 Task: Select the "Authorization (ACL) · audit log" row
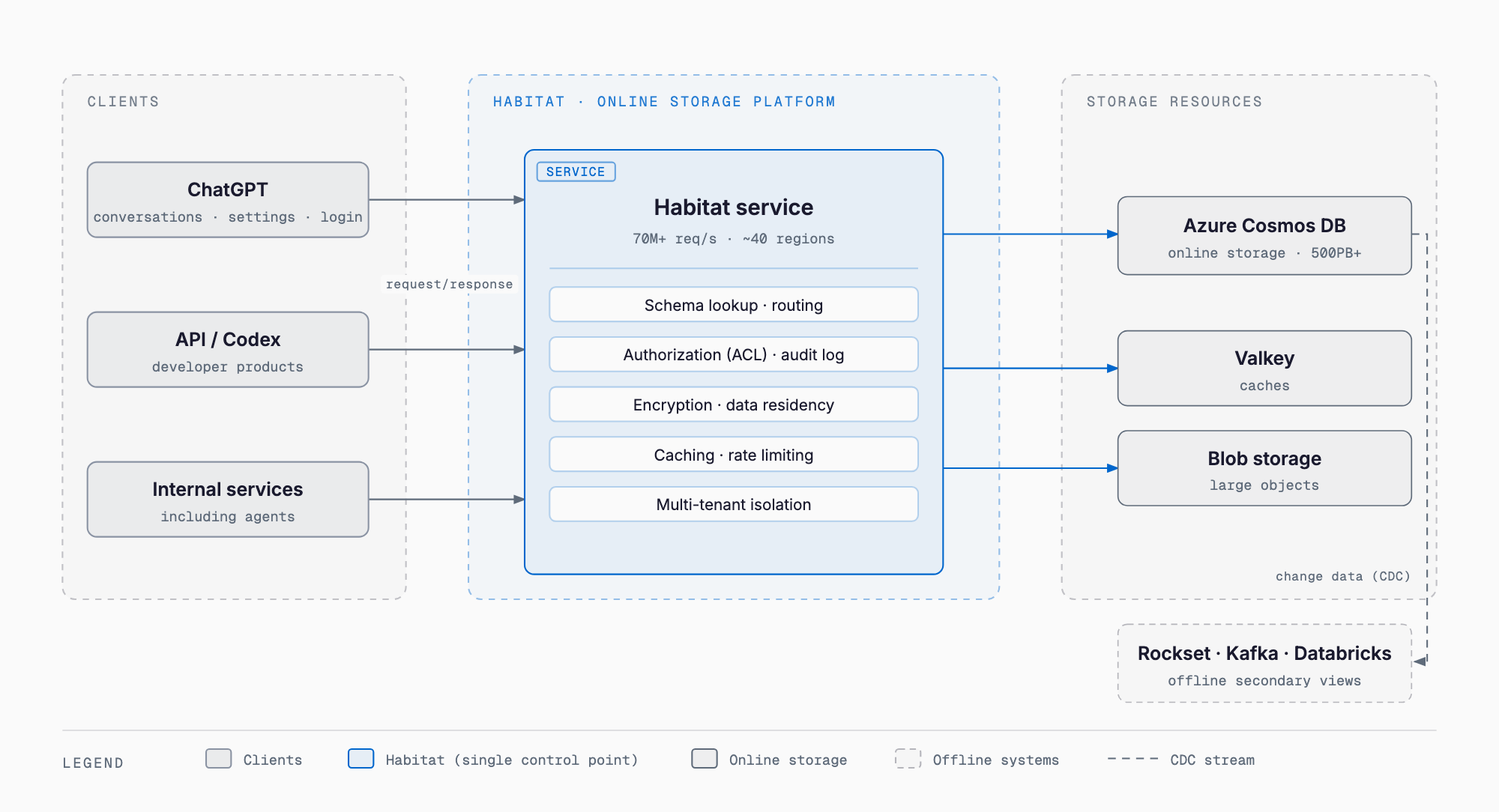[x=734, y=354]
